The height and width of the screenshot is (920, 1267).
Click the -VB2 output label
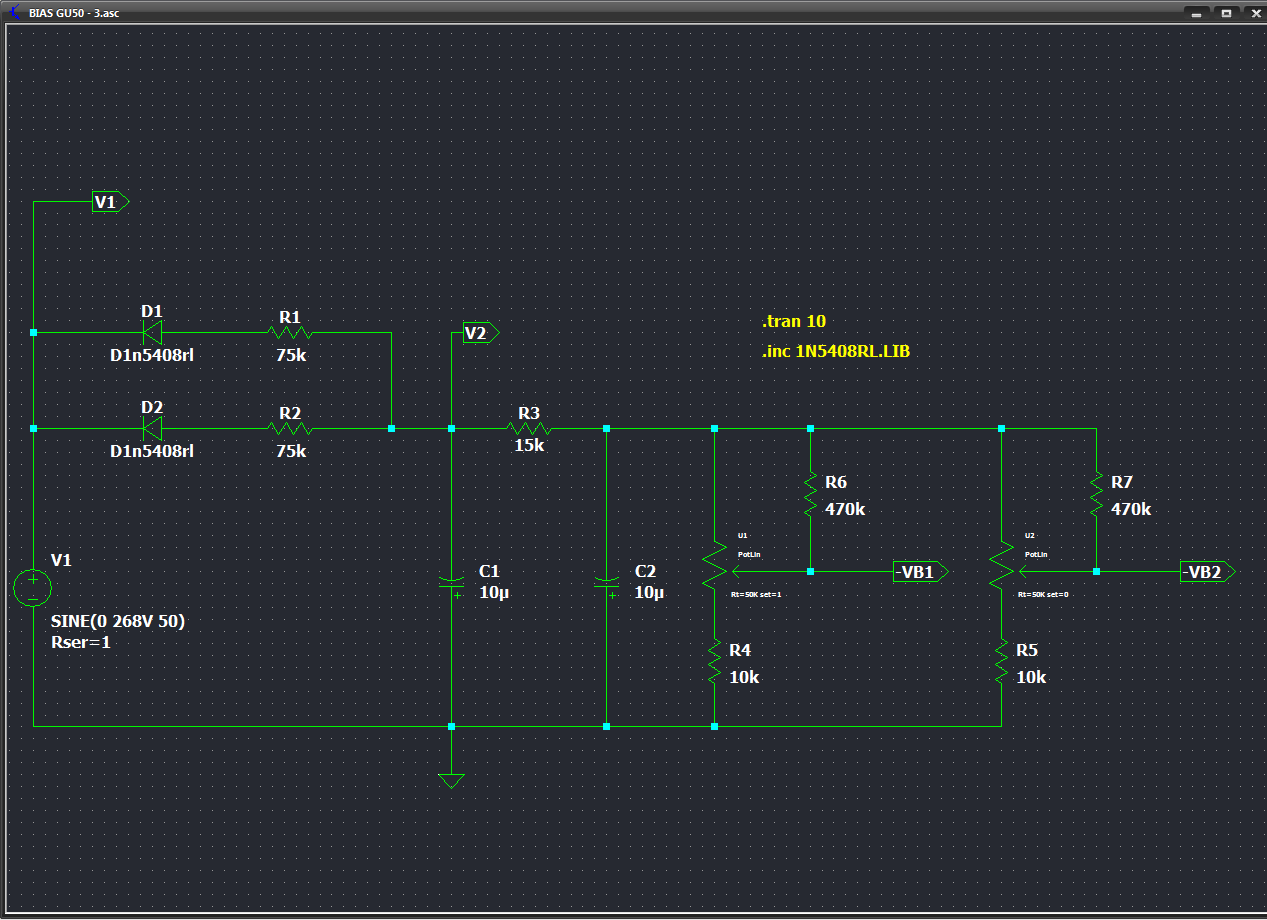point(1207,572)
